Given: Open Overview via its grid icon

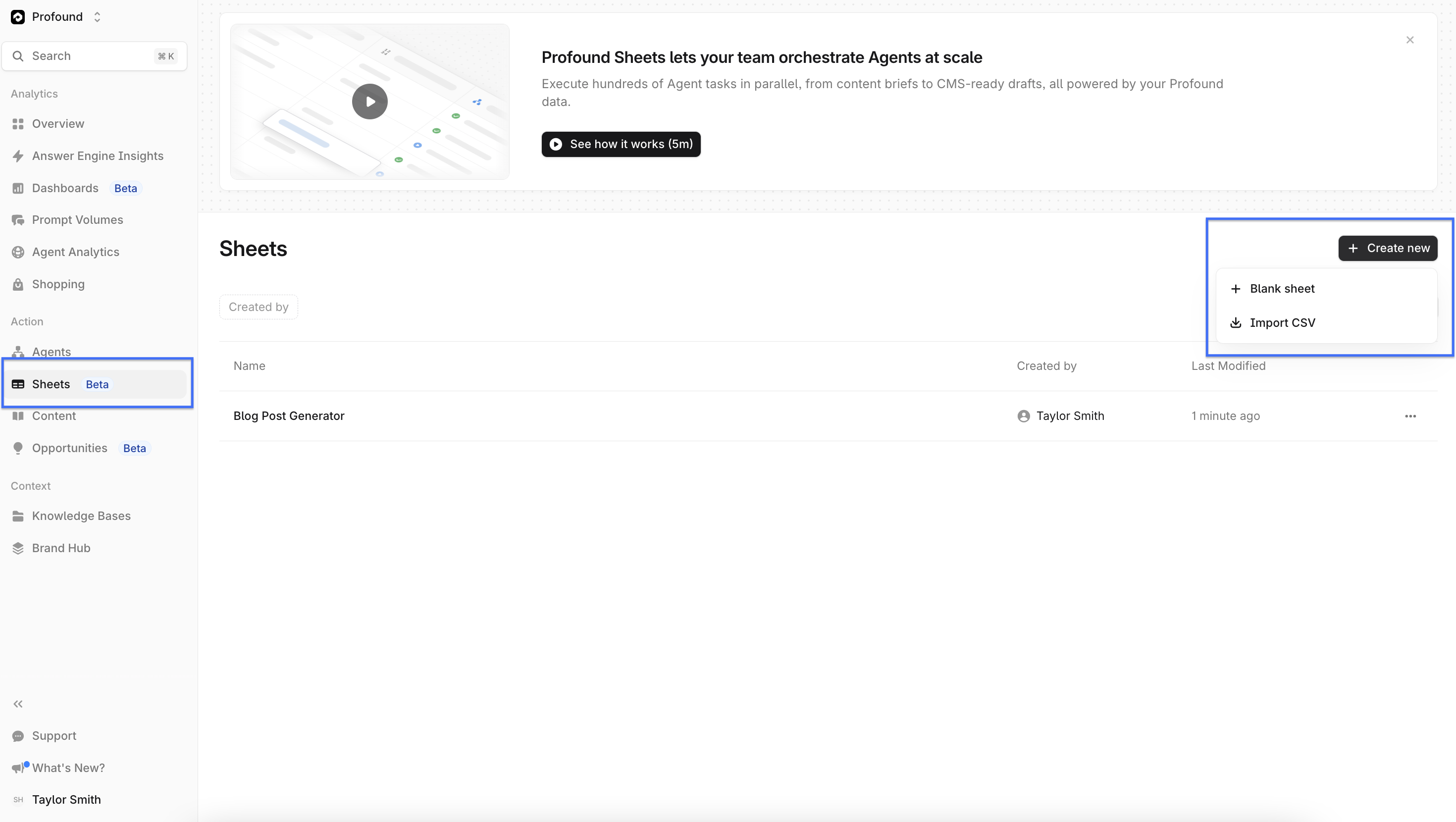Looking at the screenshot, I should coord(18,124).
